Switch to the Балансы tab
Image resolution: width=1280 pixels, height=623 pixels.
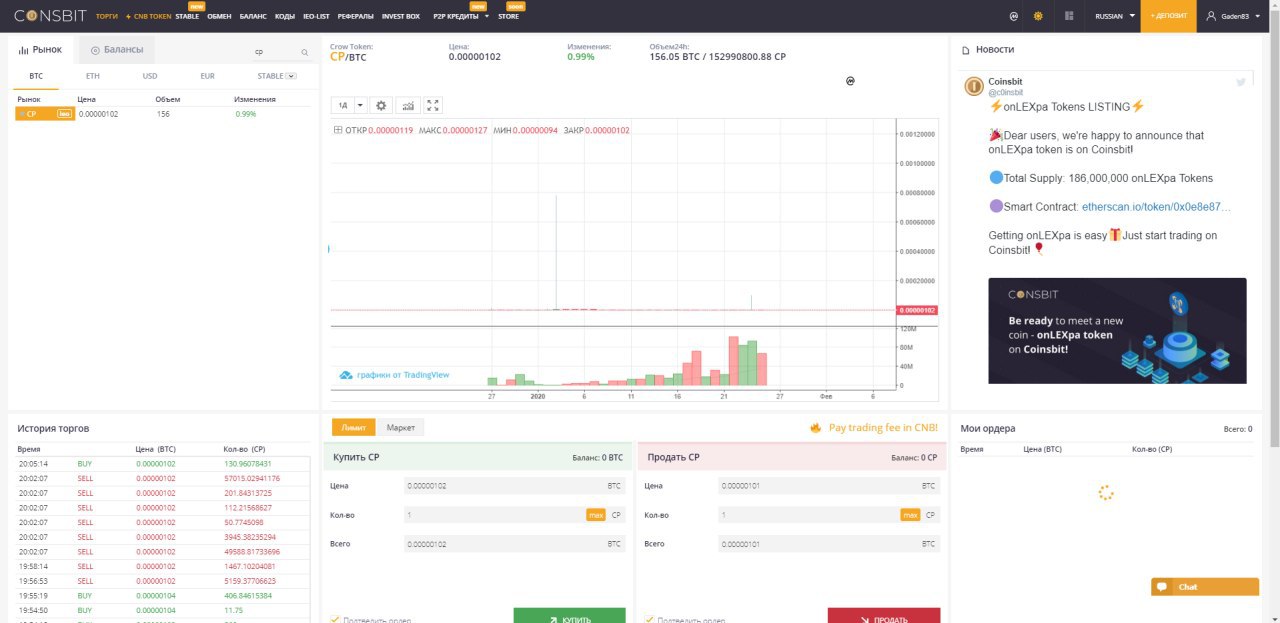(116, 49)
